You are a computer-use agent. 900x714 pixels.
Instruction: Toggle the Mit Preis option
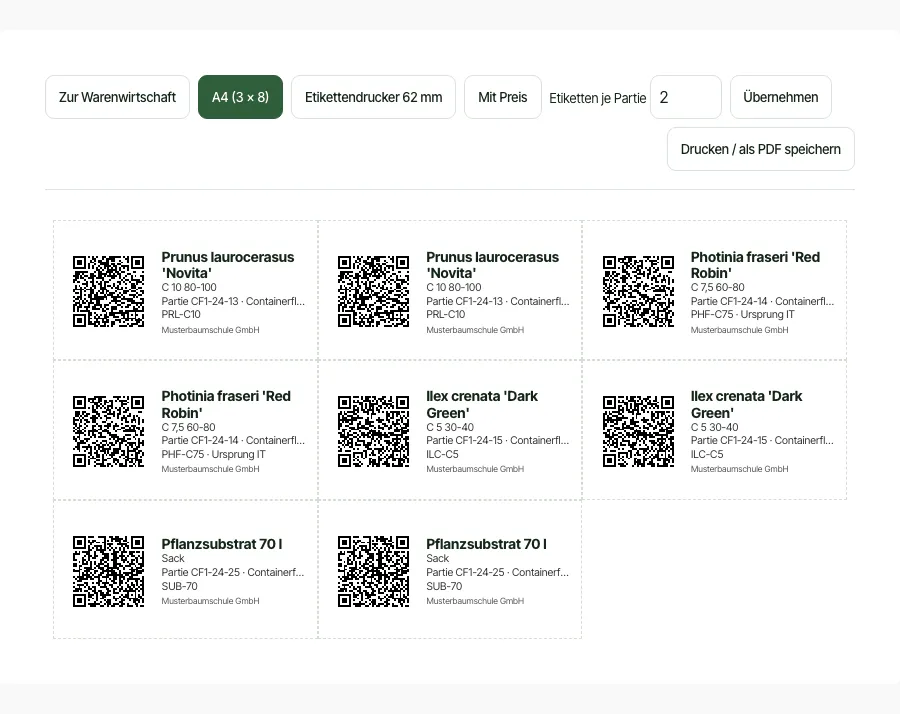[503, 97]
